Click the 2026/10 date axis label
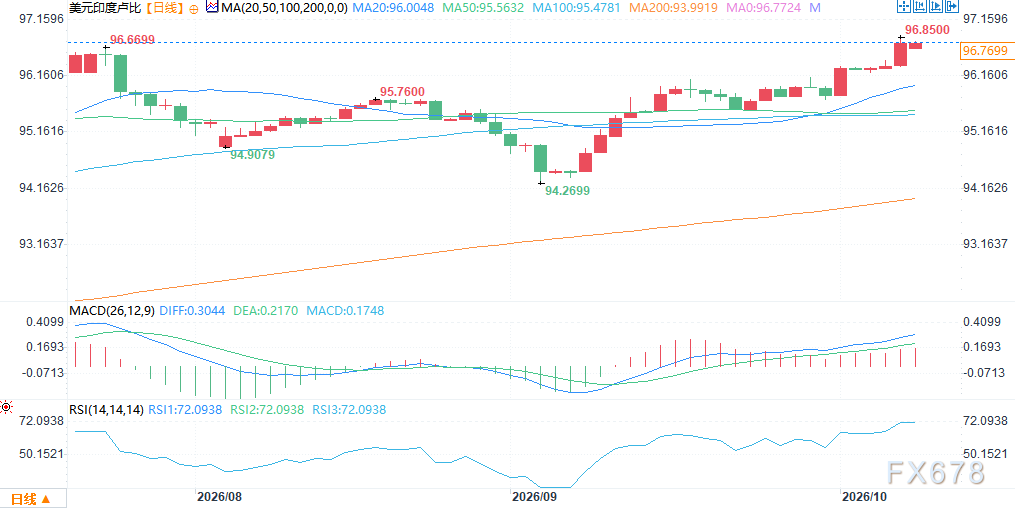 (864, 497)
